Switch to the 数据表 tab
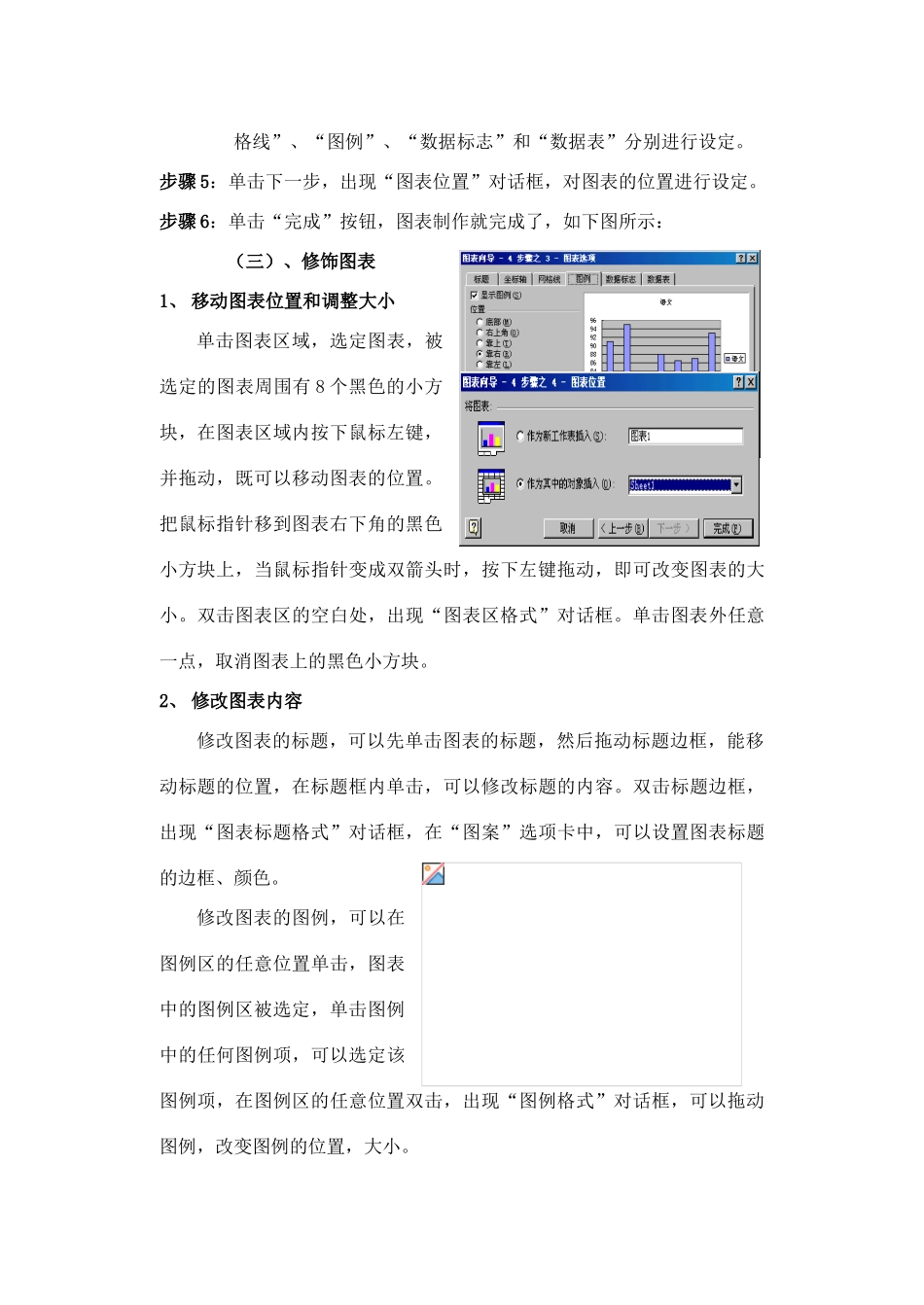924x1305 pixels. click(x=658, y=279)
